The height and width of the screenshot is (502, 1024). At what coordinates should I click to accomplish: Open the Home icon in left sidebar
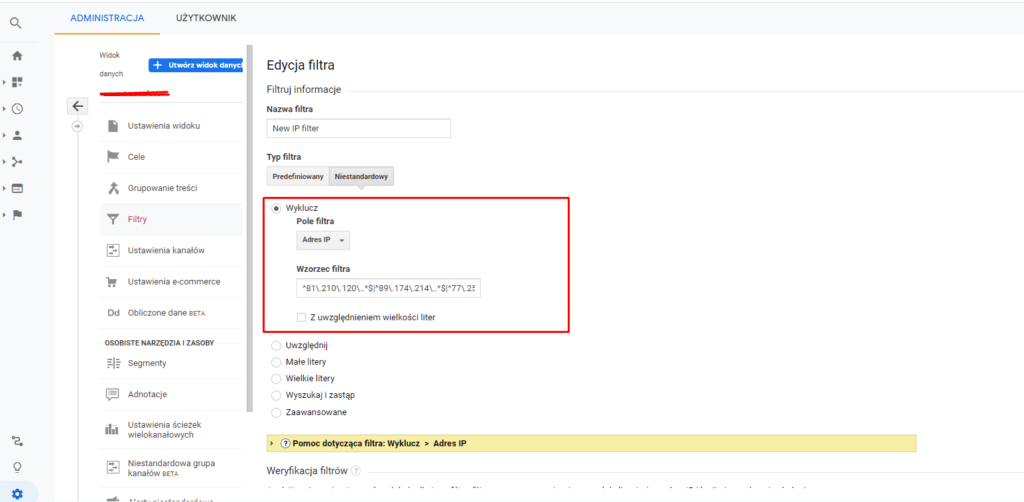[x=17, y=56]
